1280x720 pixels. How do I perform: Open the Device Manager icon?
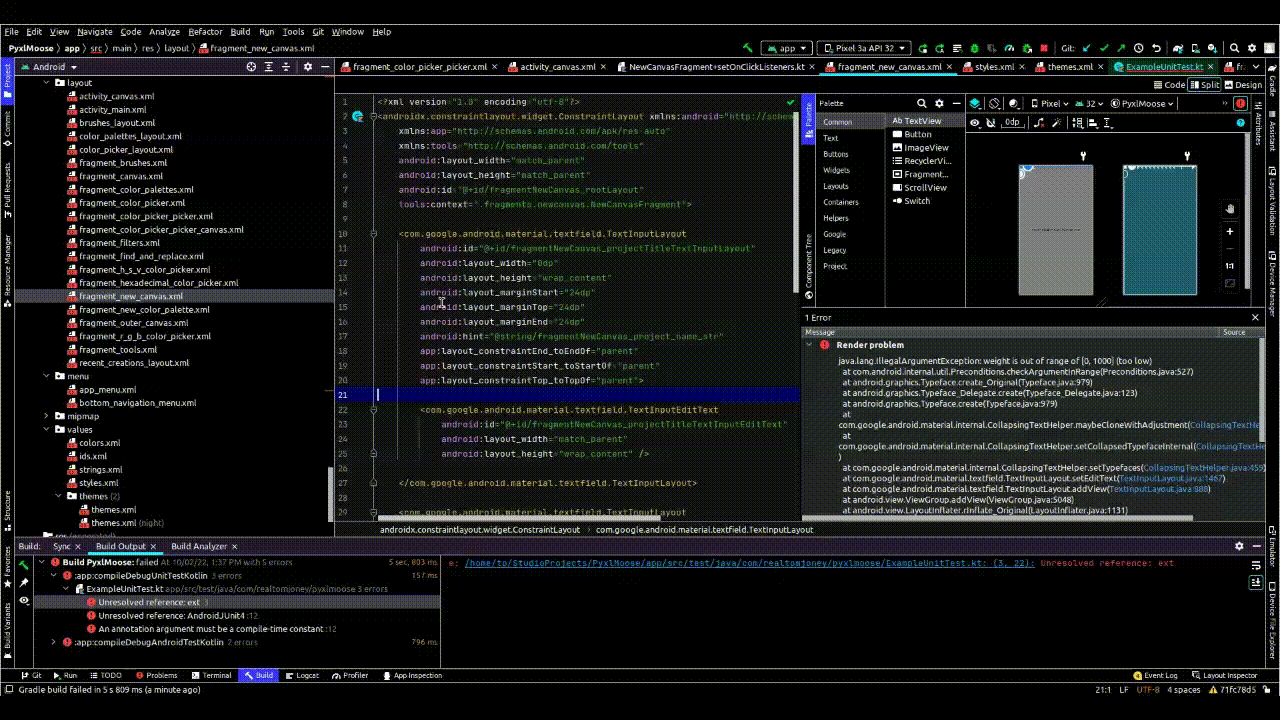[1196, 46]
